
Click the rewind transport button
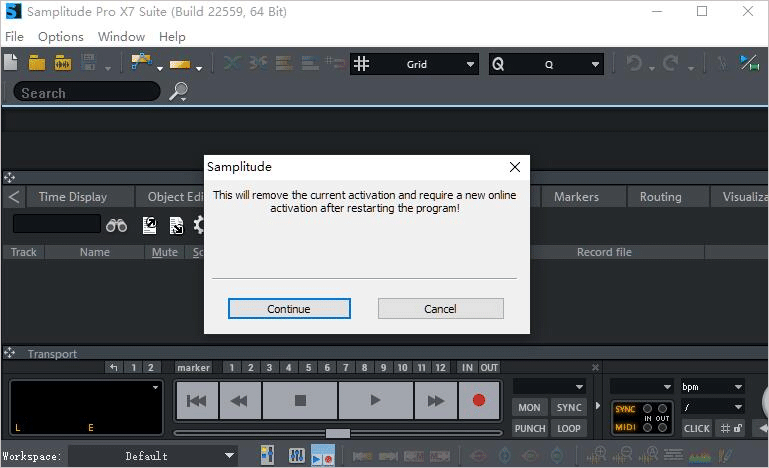(x=240, y=401)
